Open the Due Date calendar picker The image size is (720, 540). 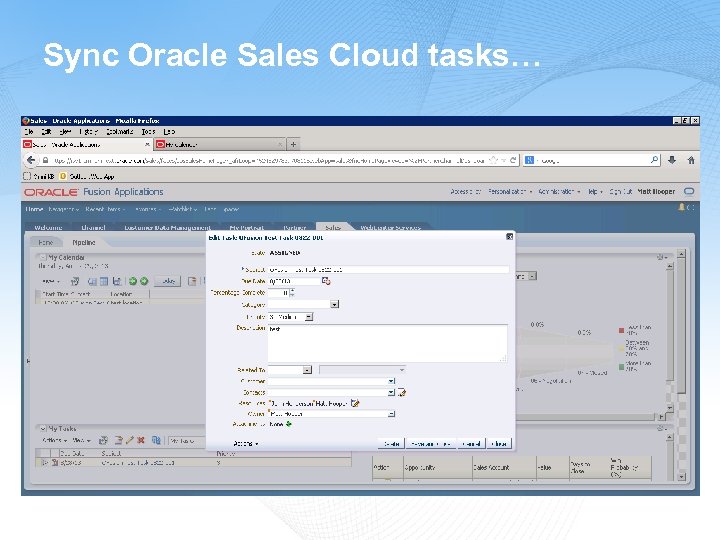tap(326, 281)
